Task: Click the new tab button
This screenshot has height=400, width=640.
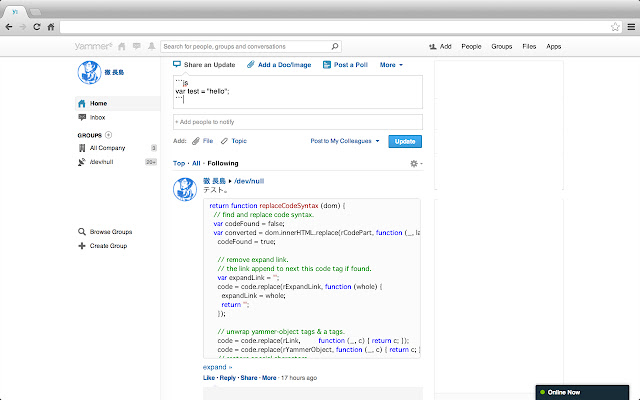Action: pyautogui.click(x=36, y=12)
